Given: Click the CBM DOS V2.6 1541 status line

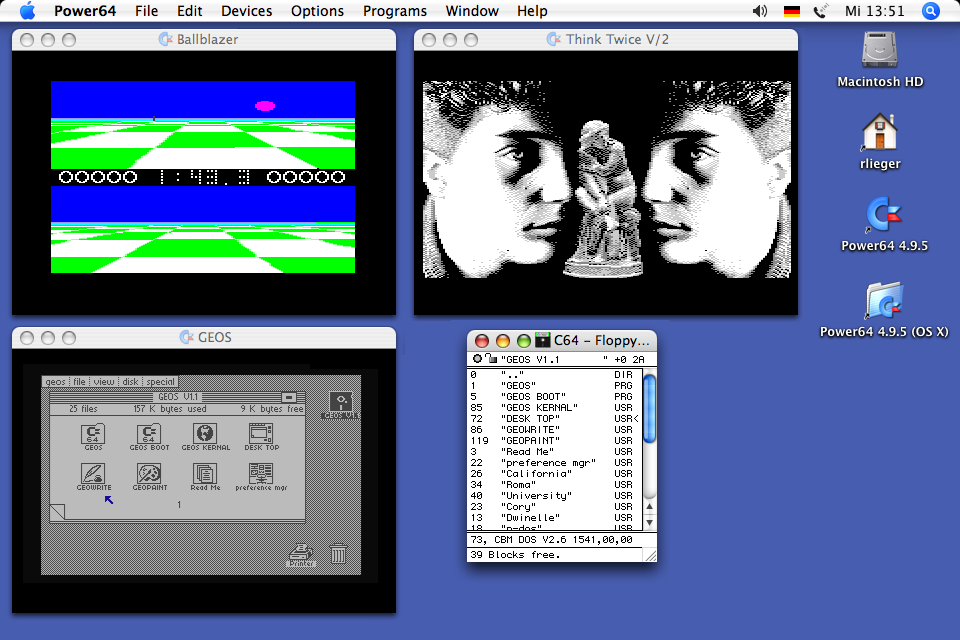Looking at the screenshot, I should click(552, 540).
